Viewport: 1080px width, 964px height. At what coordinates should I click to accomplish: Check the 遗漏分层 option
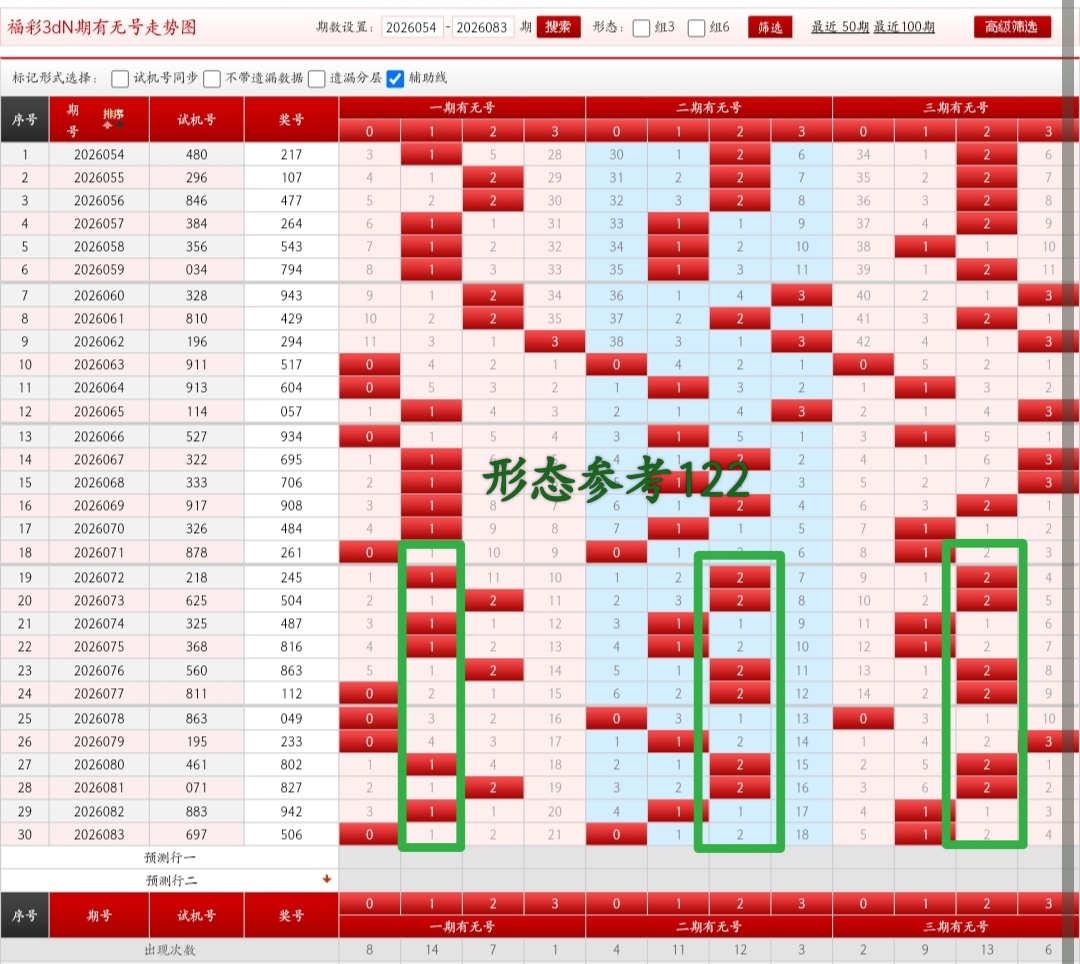pos(317,78)
